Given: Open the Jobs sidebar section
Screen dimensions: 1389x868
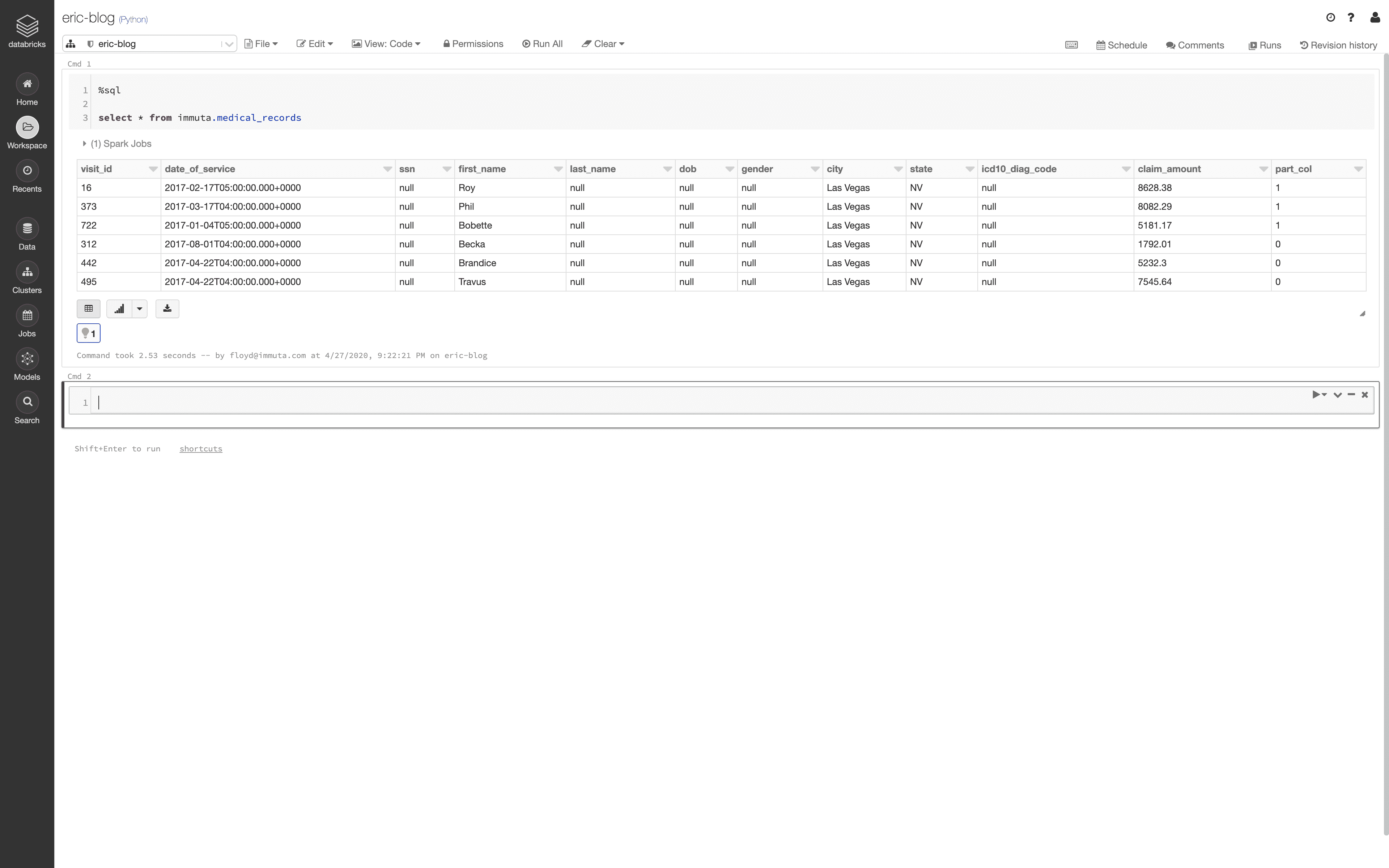Looking at the screenshot, I should [27, 322].
